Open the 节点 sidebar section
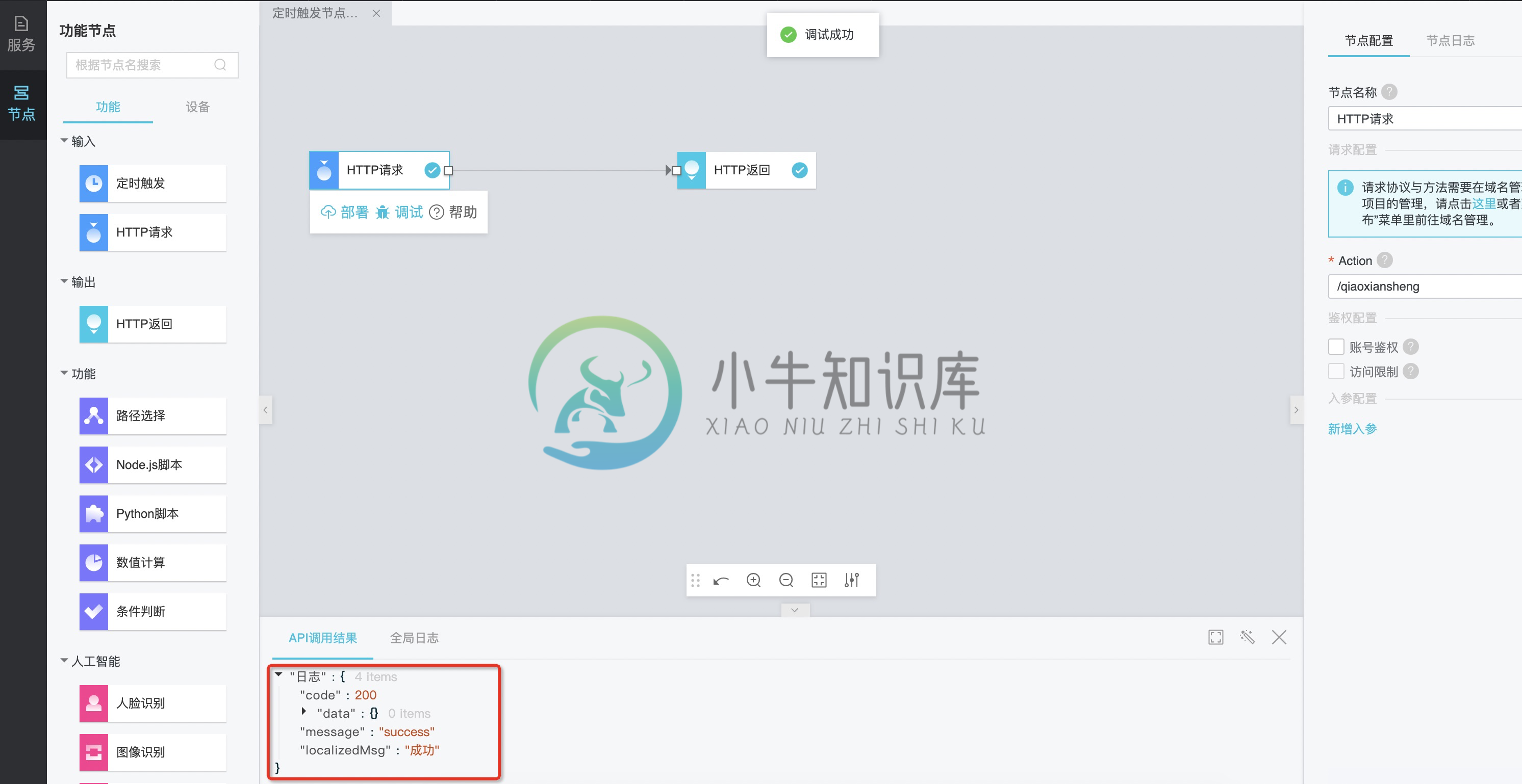 point(22,103)
